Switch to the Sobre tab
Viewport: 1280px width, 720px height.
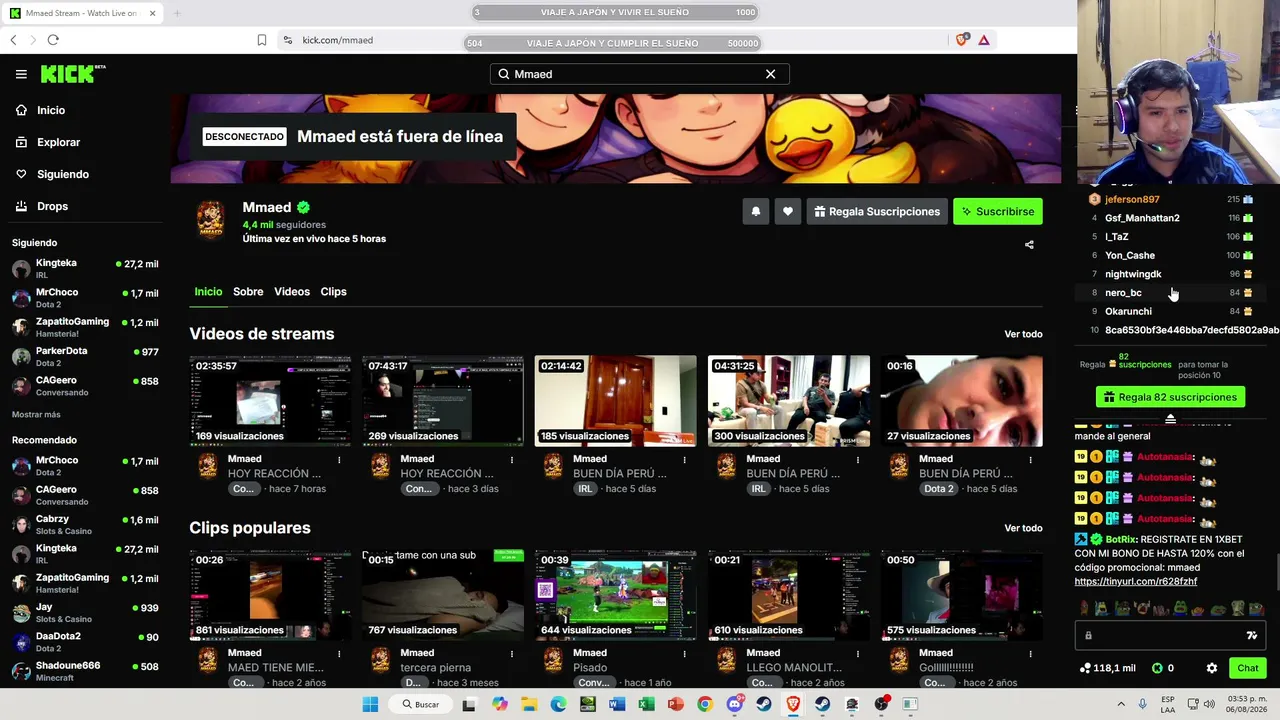point(248,292)
